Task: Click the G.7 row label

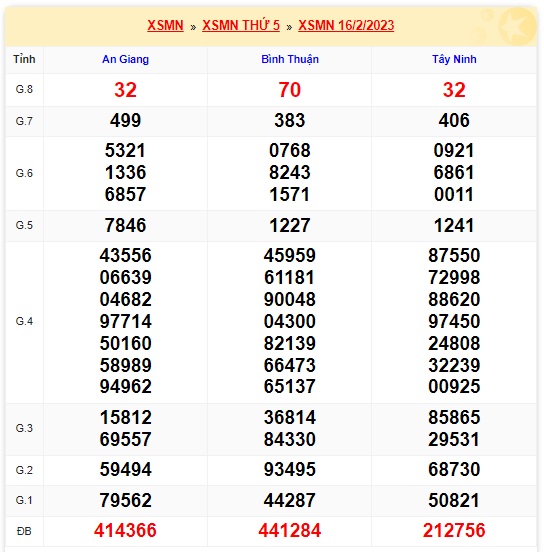Action: (x=24, y=121)
